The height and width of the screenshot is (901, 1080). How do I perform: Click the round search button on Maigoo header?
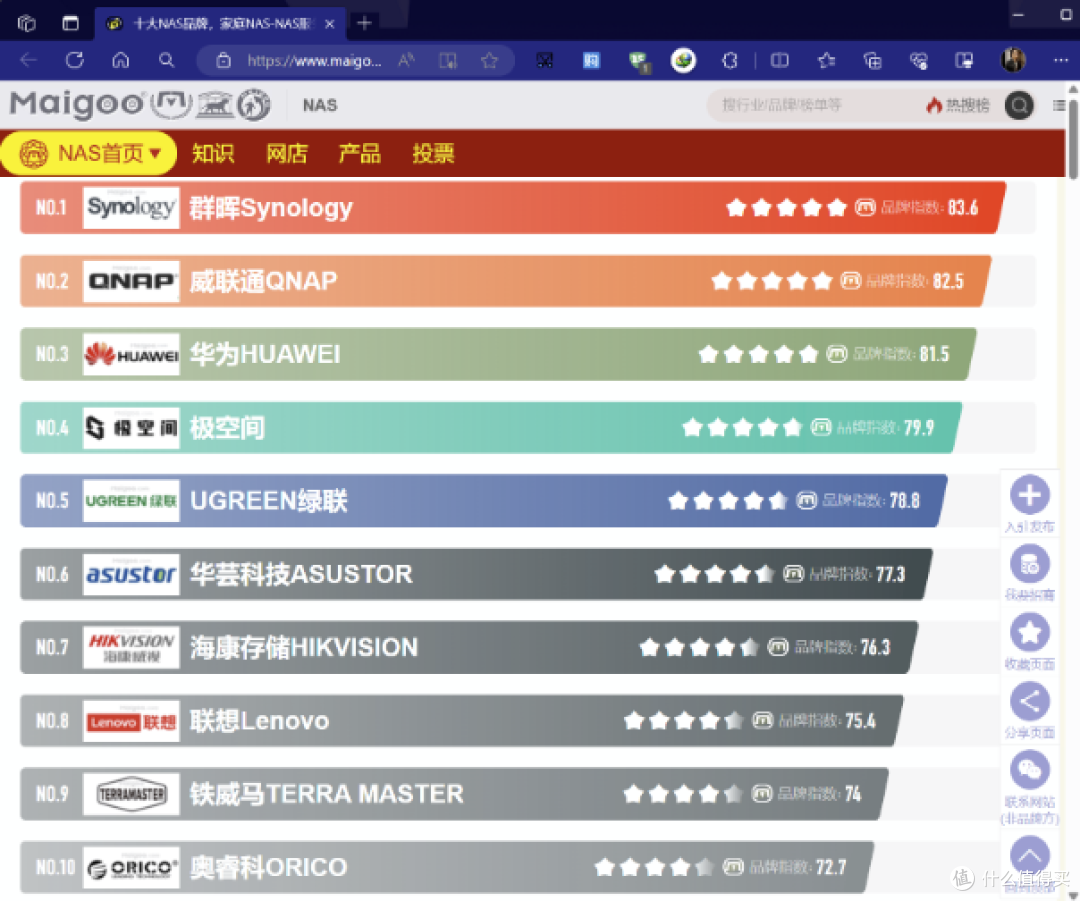[1019, 105]
